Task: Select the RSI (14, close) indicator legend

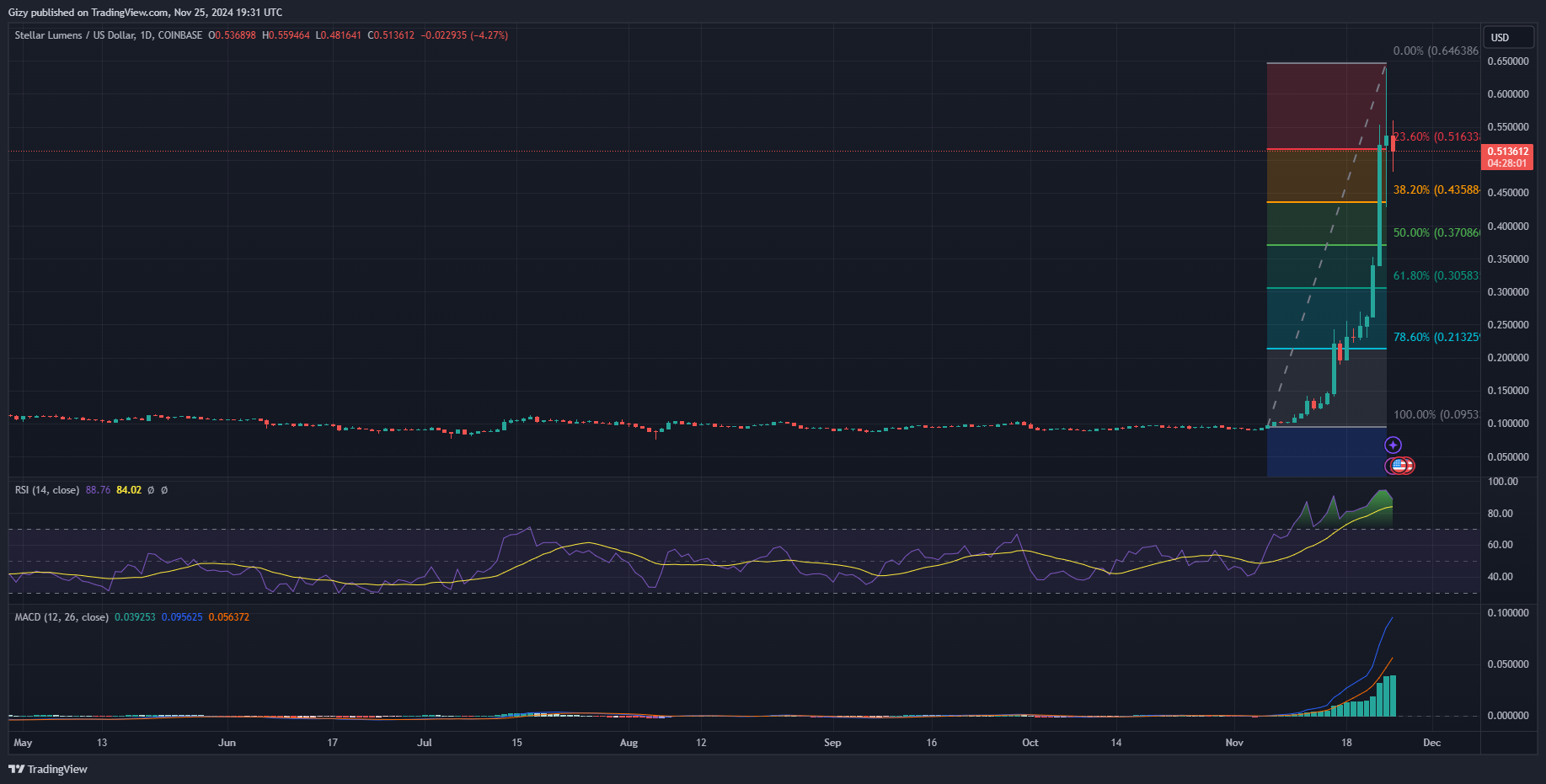Action: click(47, 490)
